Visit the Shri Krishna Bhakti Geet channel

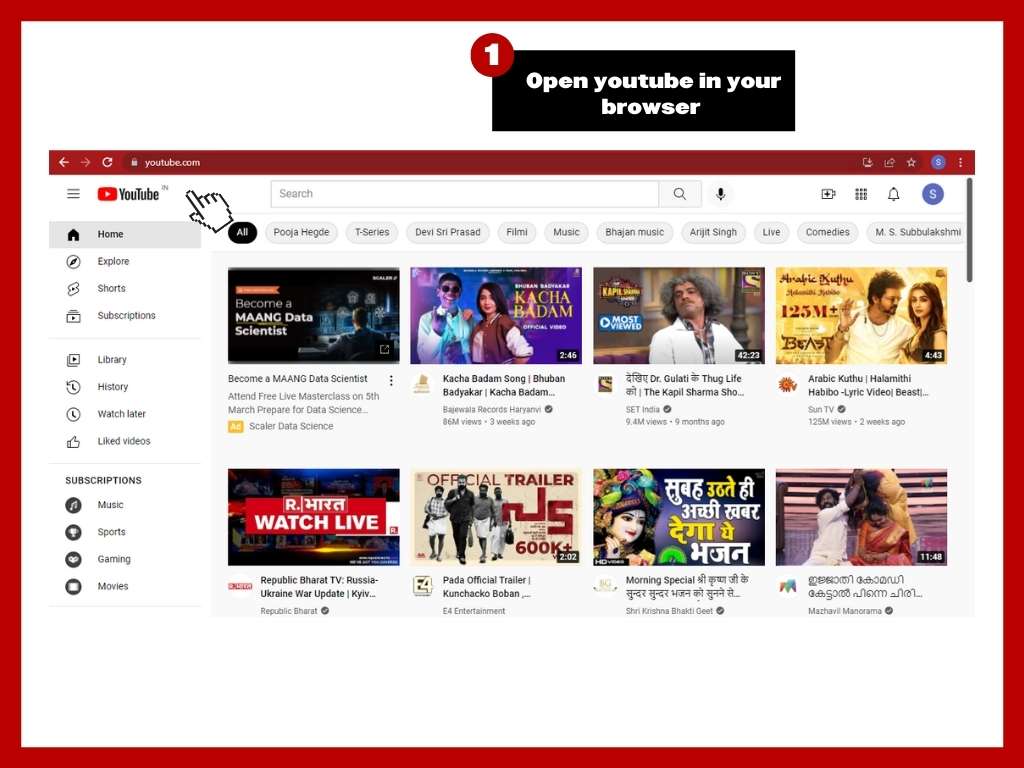pos(669,611)
